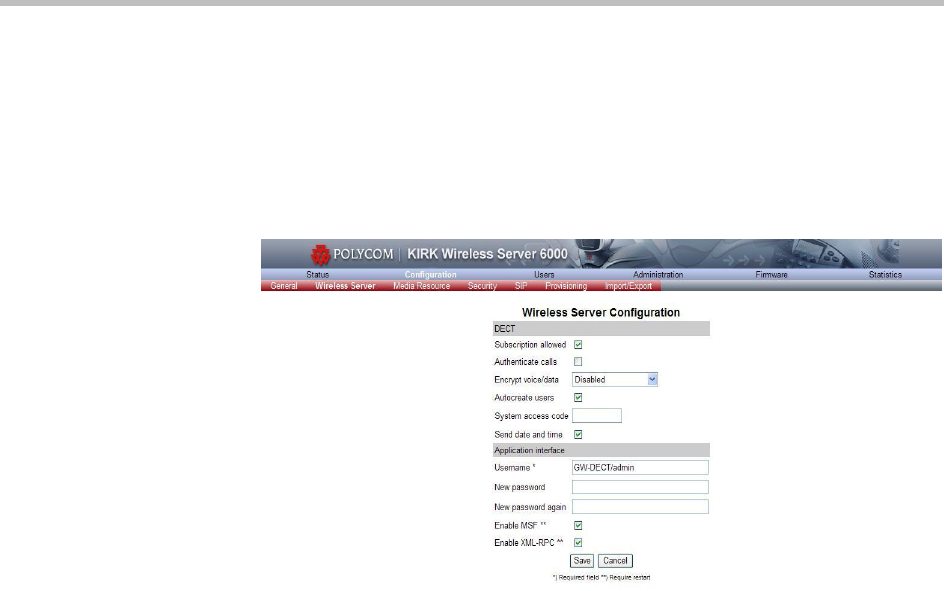
Task: Open the Statistics menu
Action: click(885, 274)
